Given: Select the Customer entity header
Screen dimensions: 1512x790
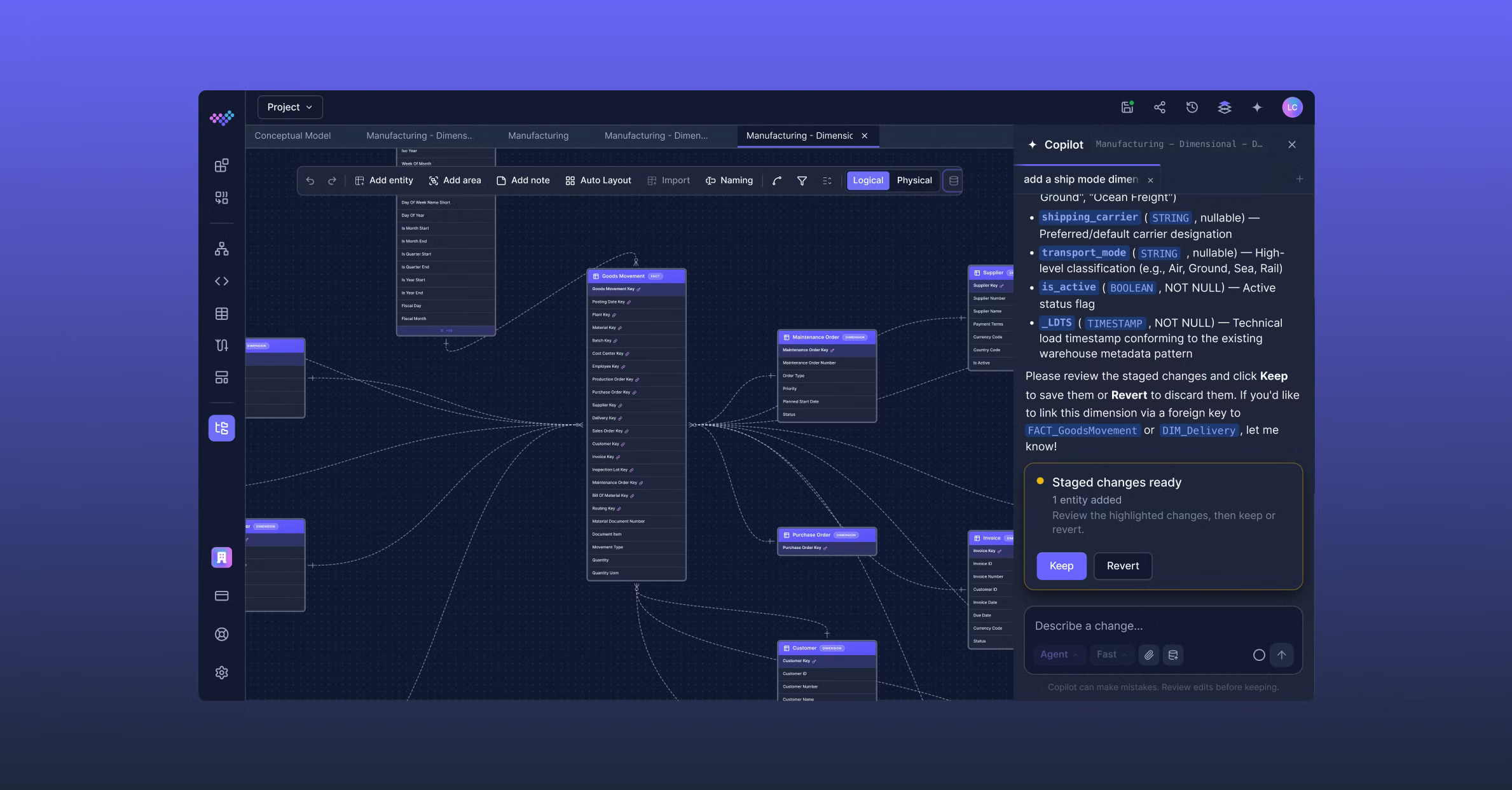Looking at the screenshot, I should (827, 648).
